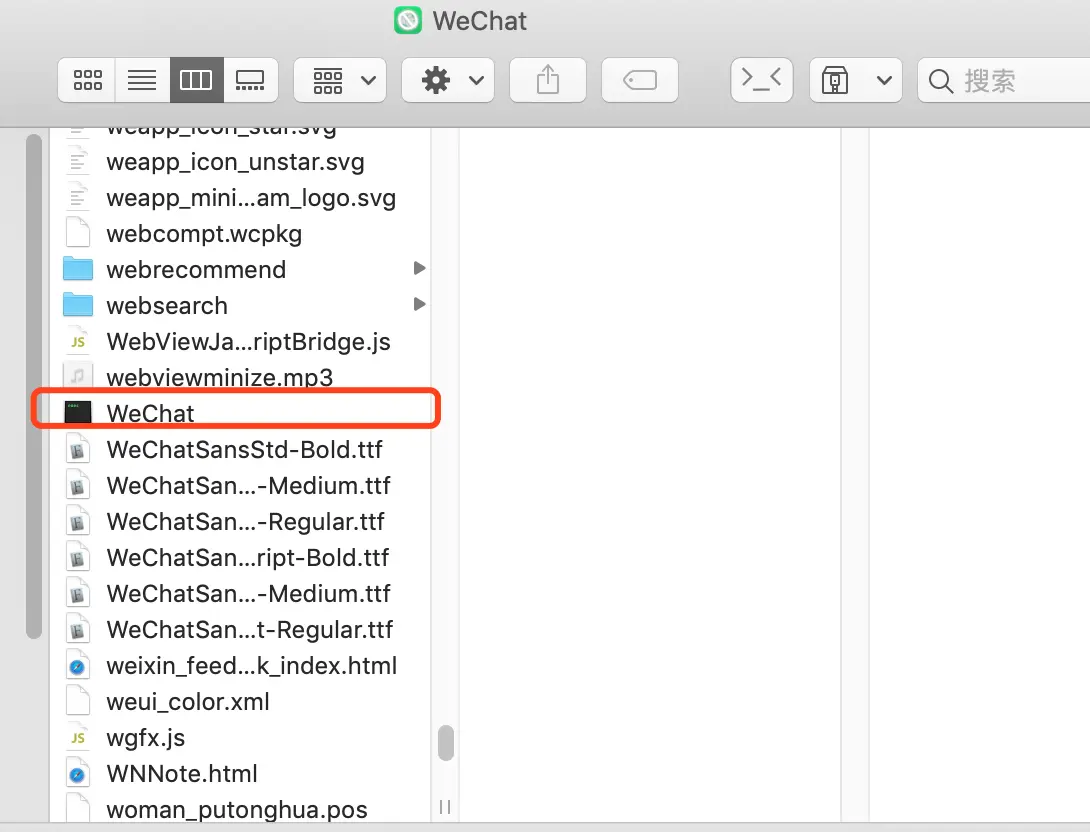Select WeChatSan...t-Regular.ttf font file

point(250,630)
